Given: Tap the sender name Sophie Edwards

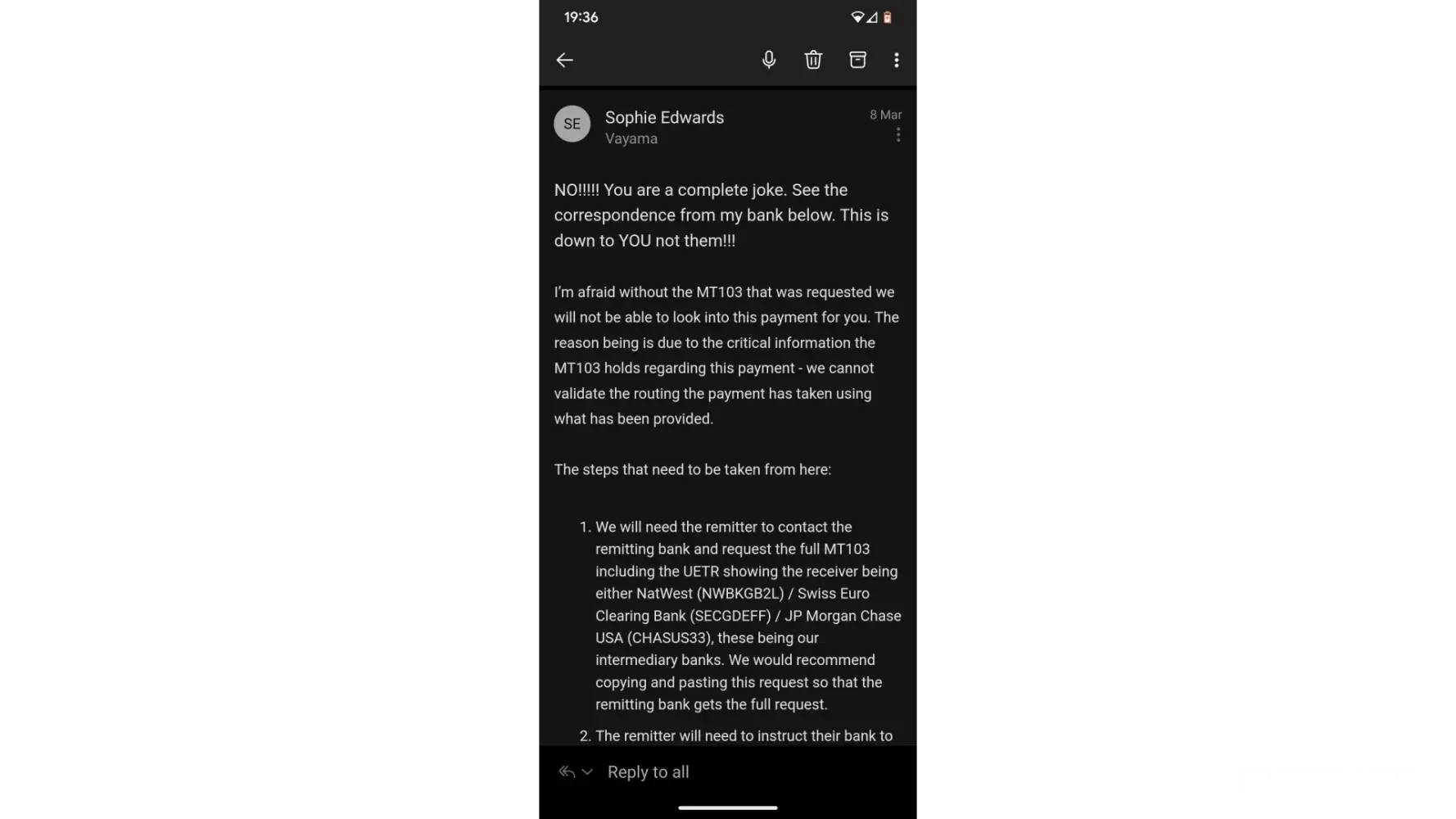Looking at the screenshot, I should [x=664, y=117].
